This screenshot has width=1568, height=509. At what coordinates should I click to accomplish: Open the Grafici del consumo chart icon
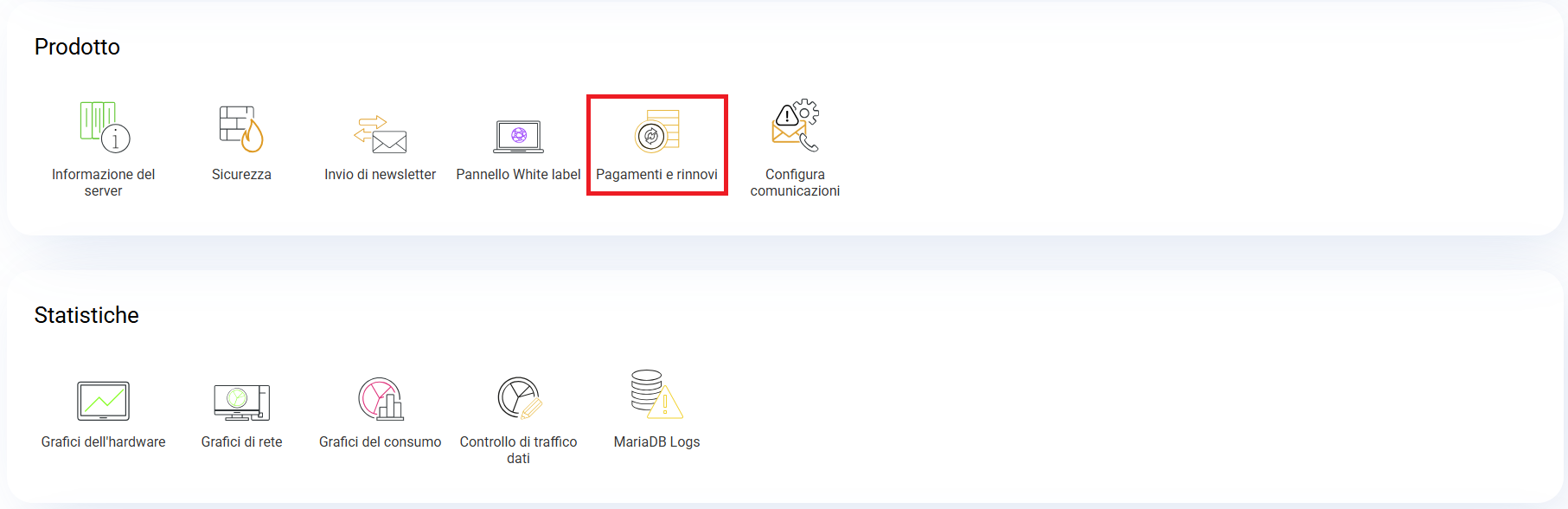click(381, 399)
